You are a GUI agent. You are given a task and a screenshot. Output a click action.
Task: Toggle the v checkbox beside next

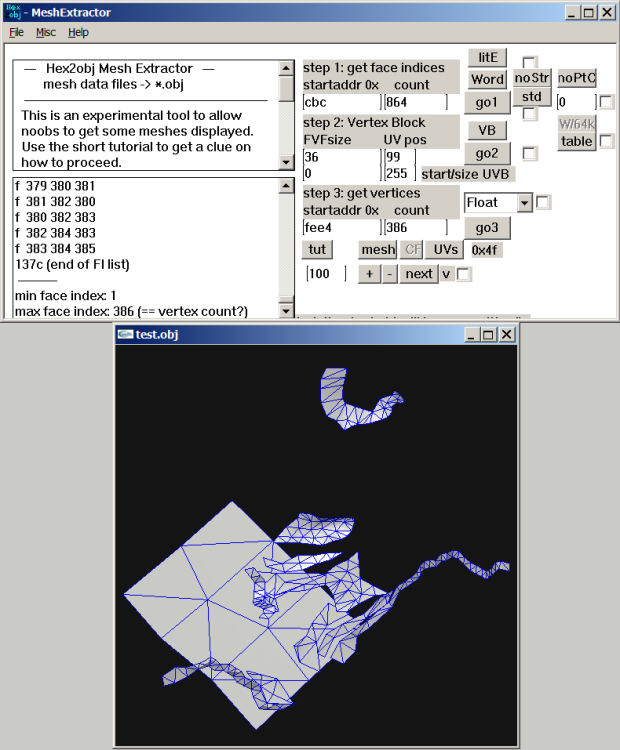463,274
